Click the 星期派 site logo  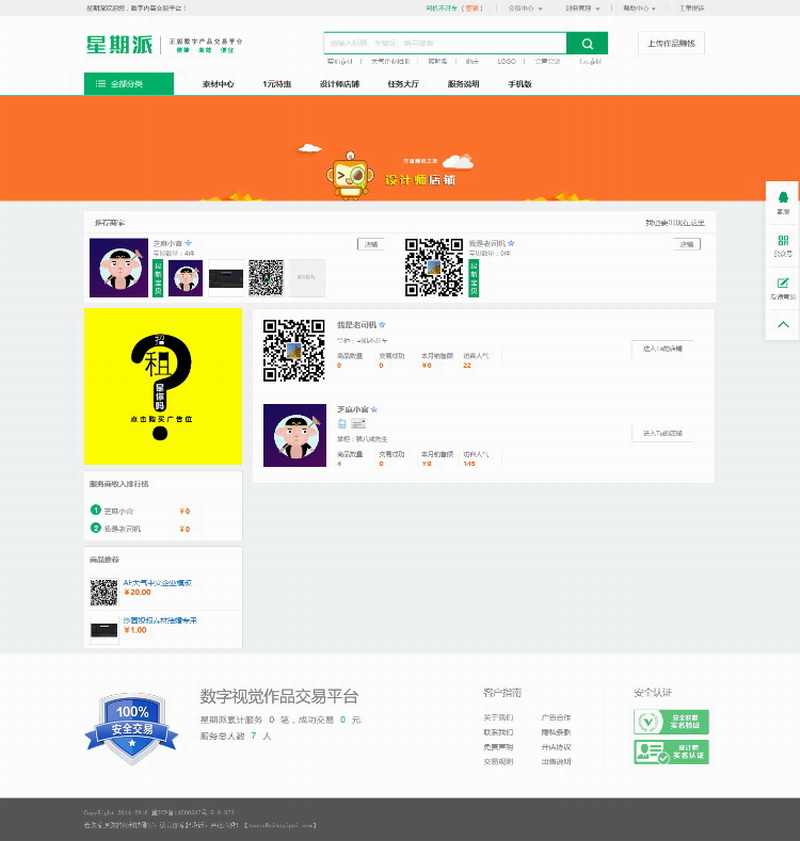tap(120, 45)
